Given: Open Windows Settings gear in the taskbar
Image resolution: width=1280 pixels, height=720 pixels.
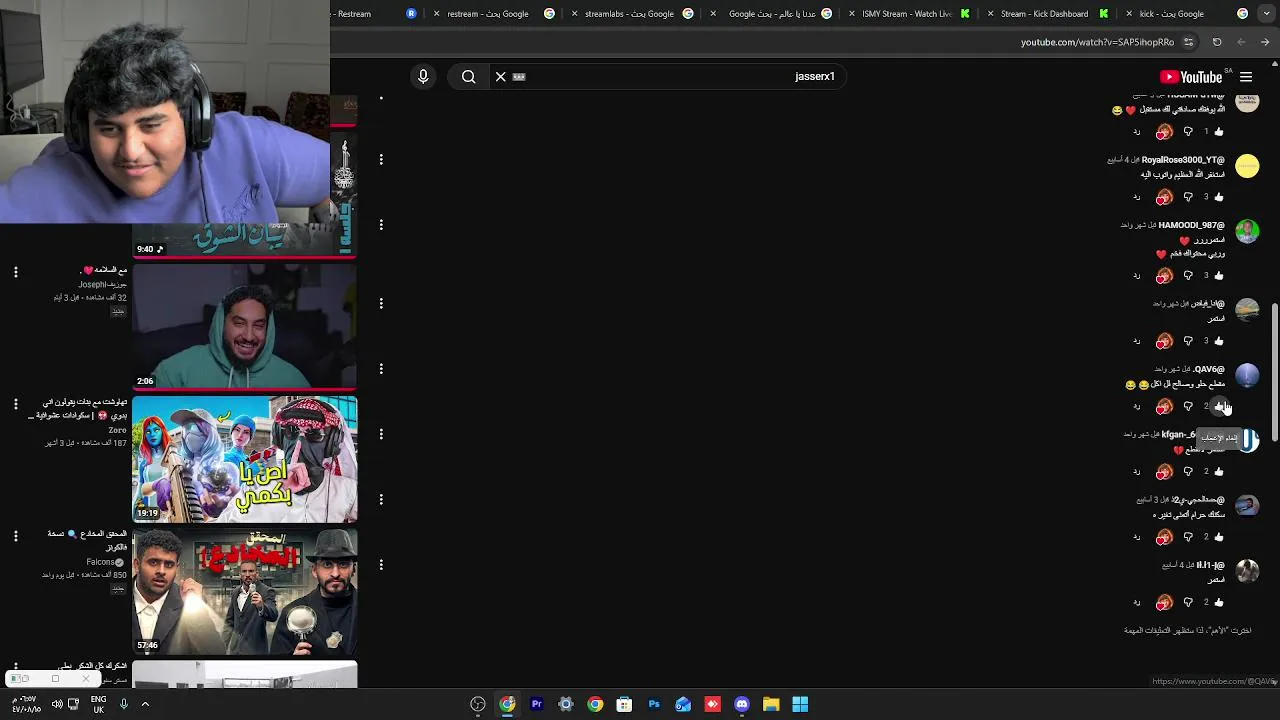Looking at the screenshot, I should click(566, 704).
